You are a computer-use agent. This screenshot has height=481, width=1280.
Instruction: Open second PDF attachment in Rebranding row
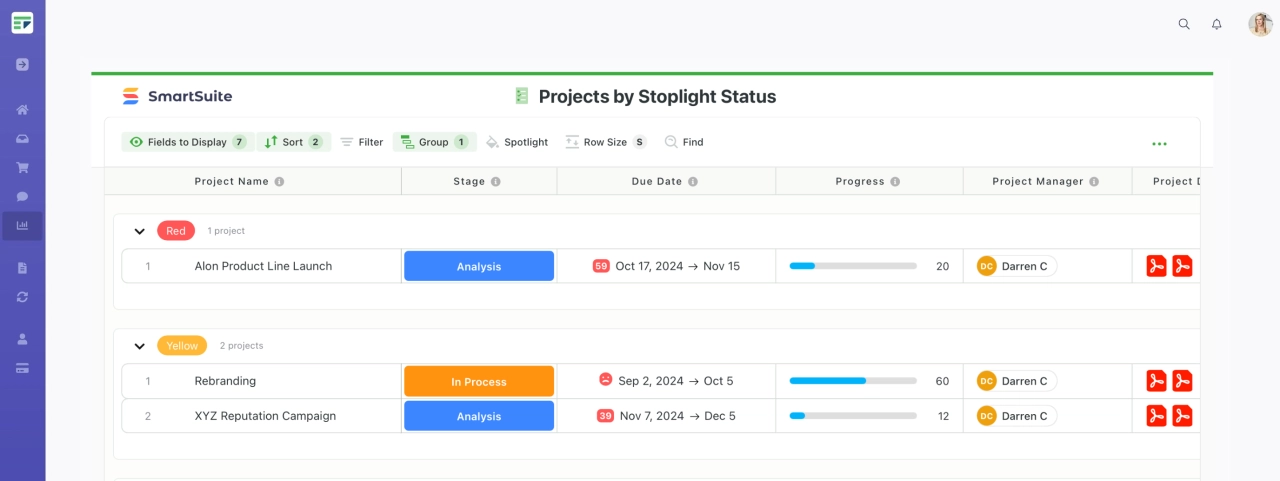1182,381
